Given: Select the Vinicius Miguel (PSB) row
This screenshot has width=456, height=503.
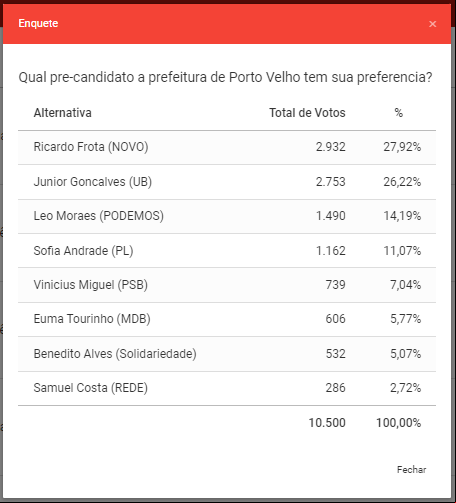Looking at the screenshot, I should 227,285.
